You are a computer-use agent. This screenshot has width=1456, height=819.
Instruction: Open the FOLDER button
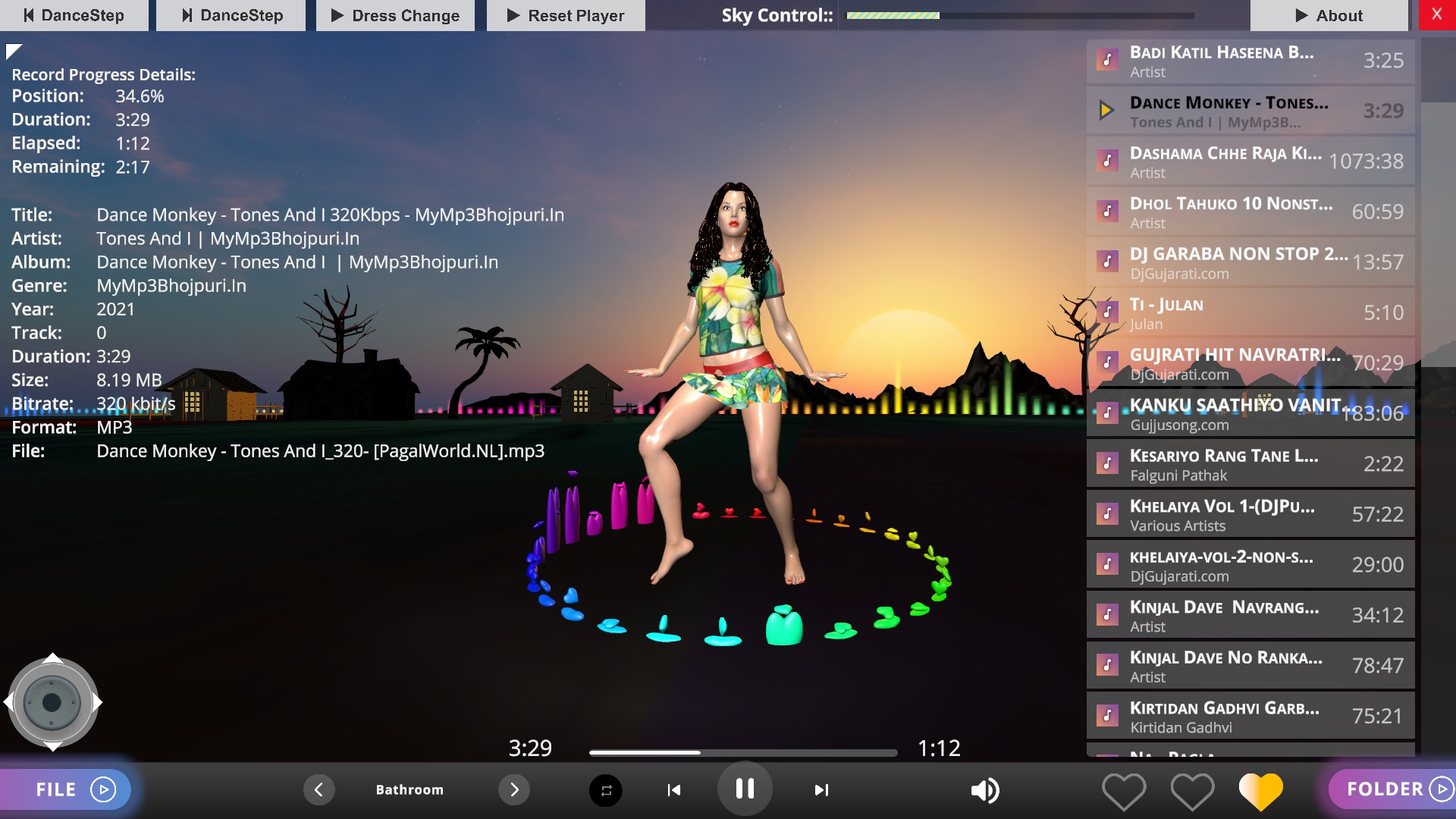coord(1392,789)
